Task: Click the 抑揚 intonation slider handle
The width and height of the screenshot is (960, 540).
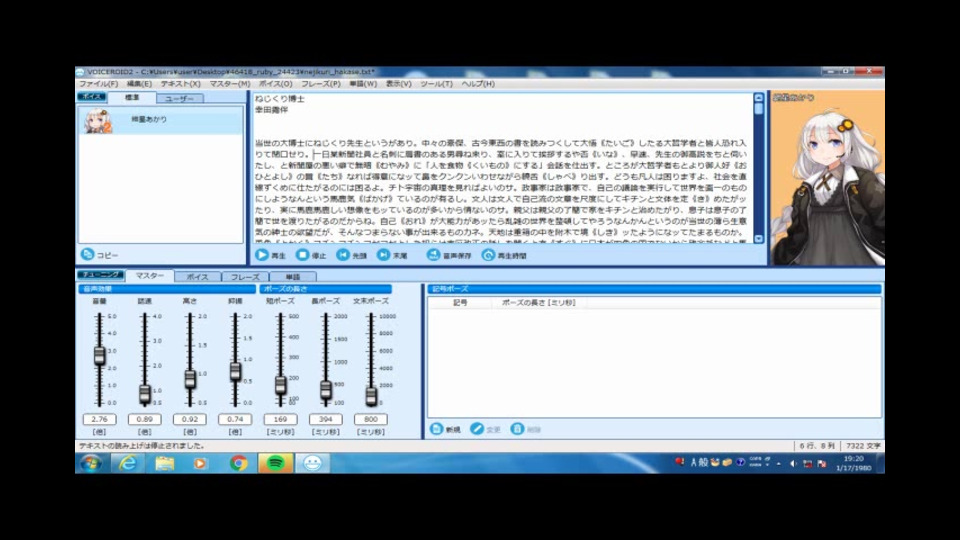Action: pos(235,371)
